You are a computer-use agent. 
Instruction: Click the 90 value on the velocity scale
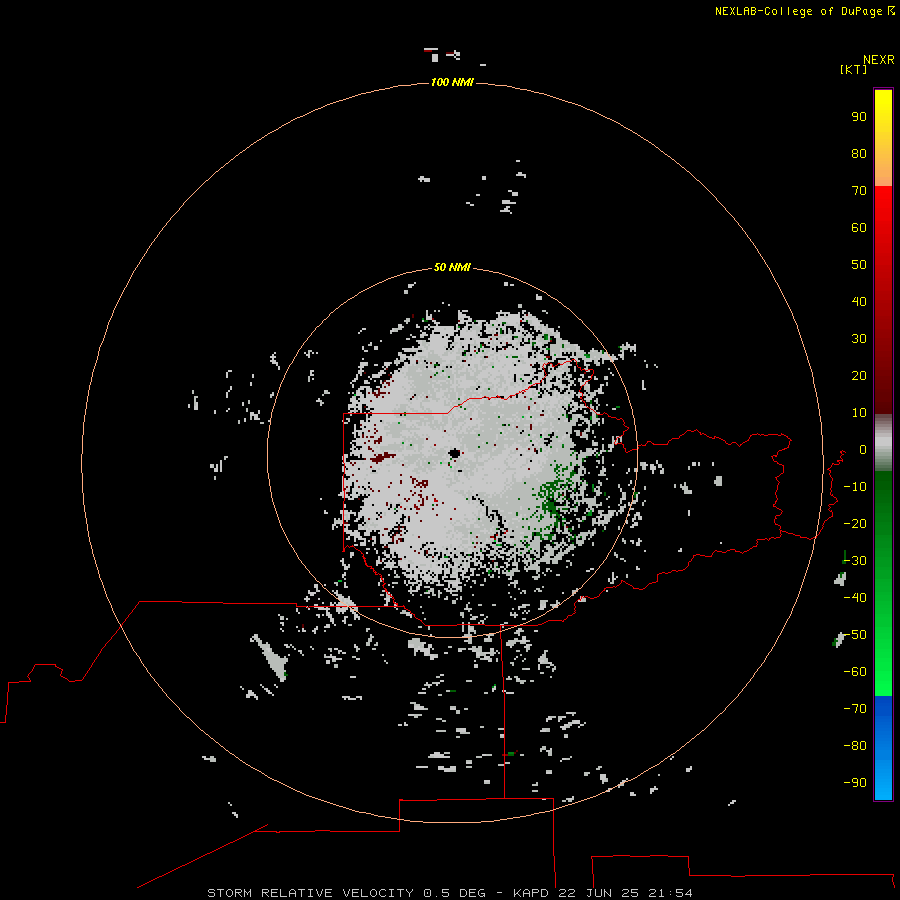859,117
